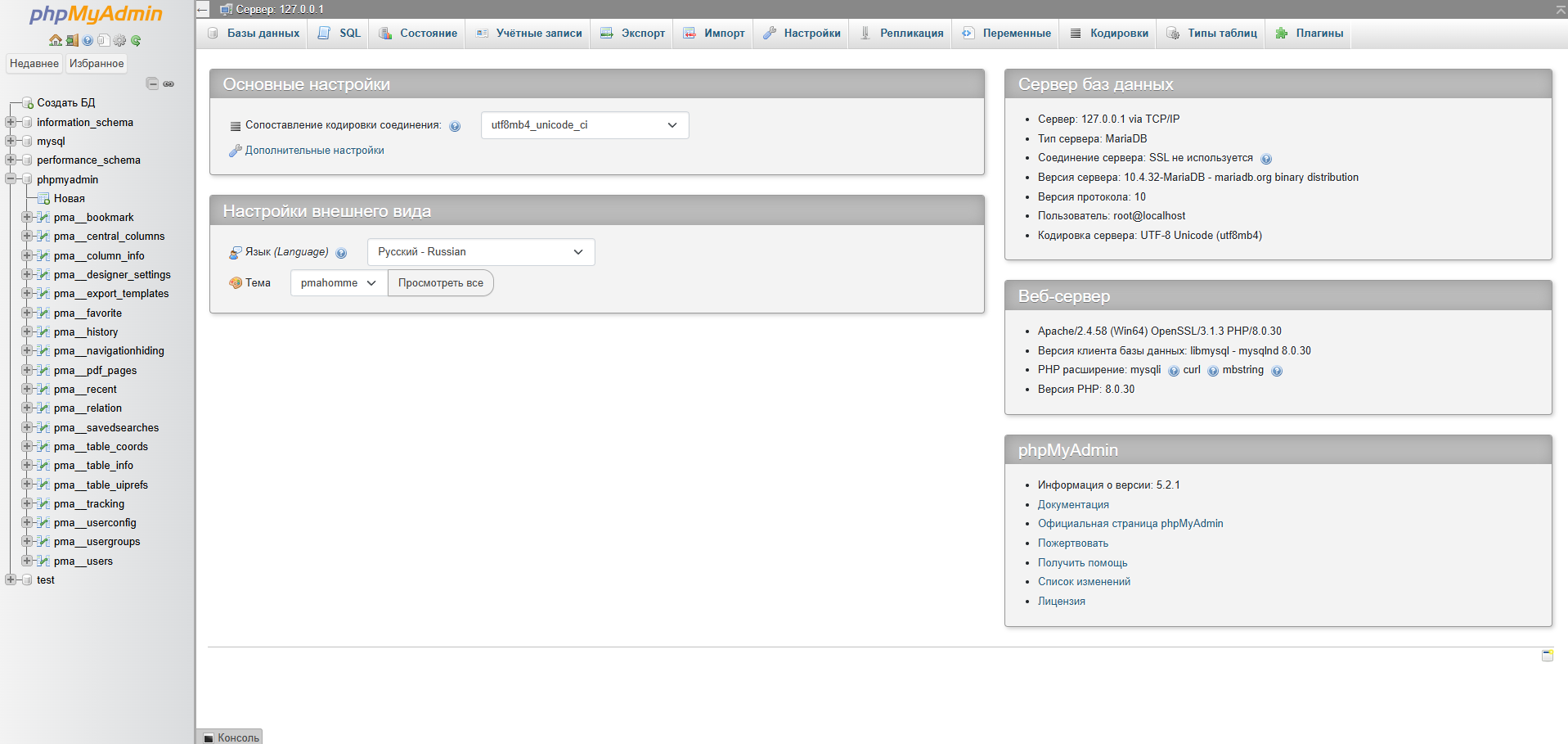
Task: Collapse the phpmyadmin database tree node
Action: click(11, 179)
